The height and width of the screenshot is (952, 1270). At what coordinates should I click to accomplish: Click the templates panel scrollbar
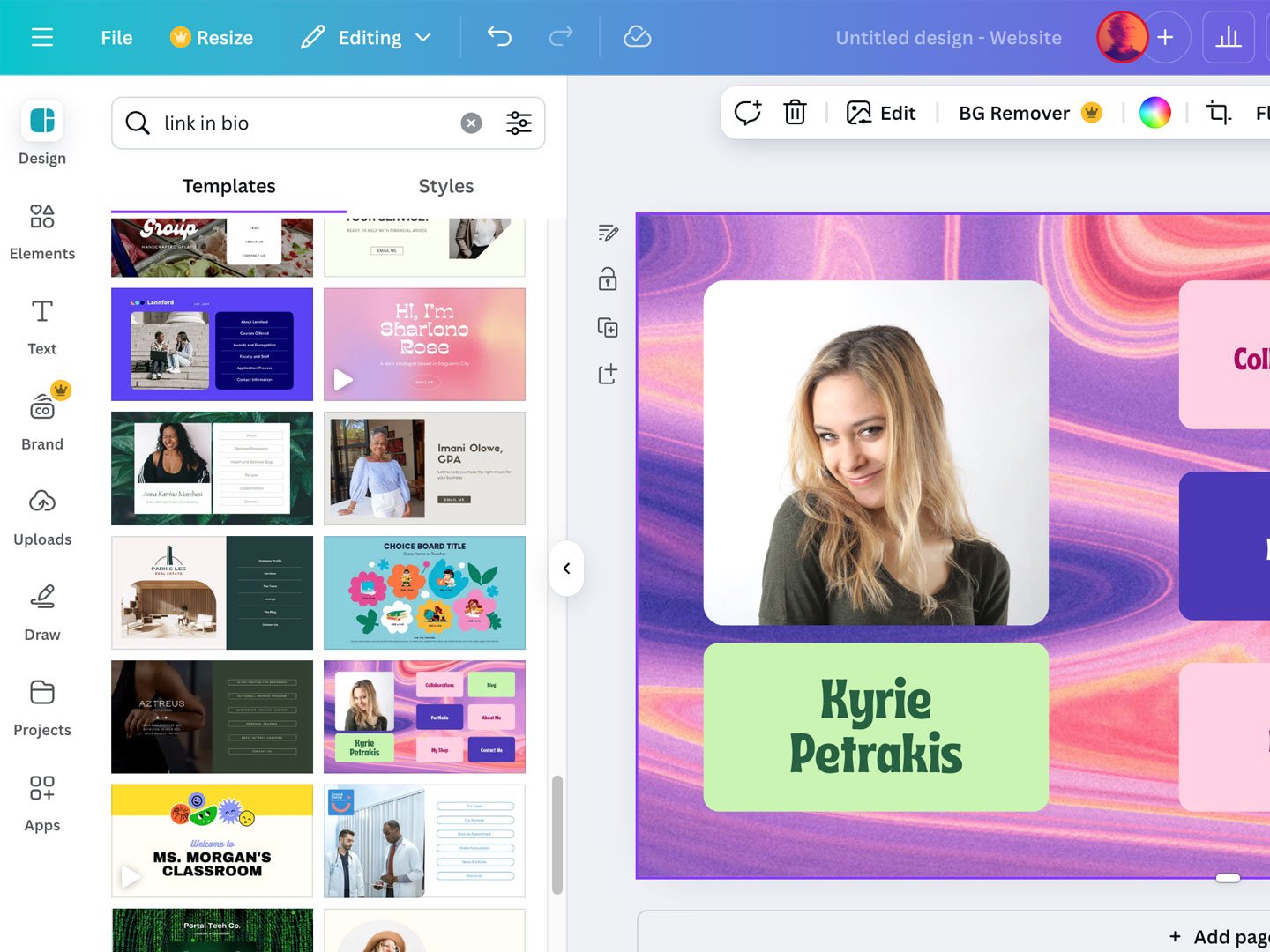click(557, 834)
